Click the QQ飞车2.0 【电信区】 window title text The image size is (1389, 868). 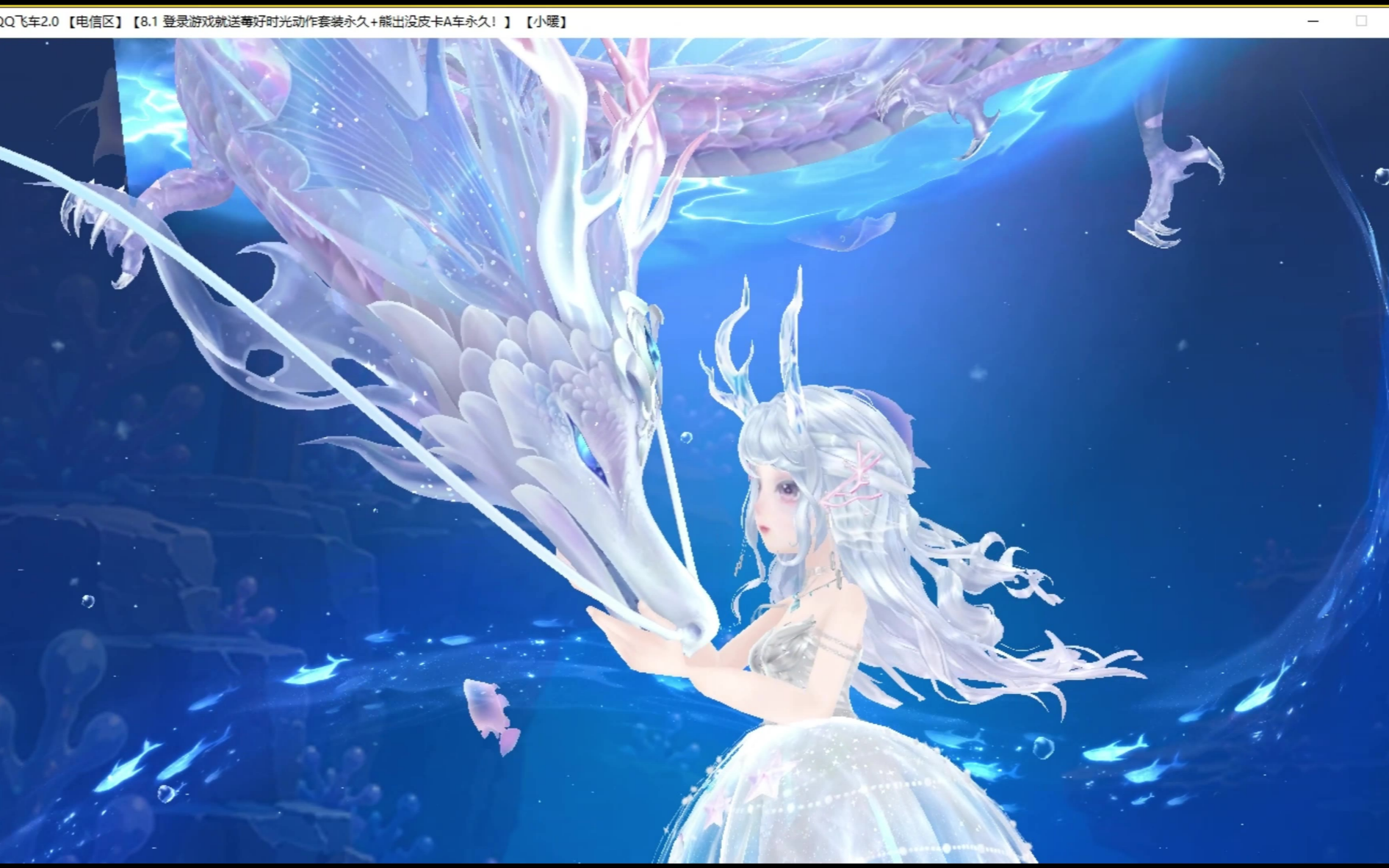(x=62, y=22)
